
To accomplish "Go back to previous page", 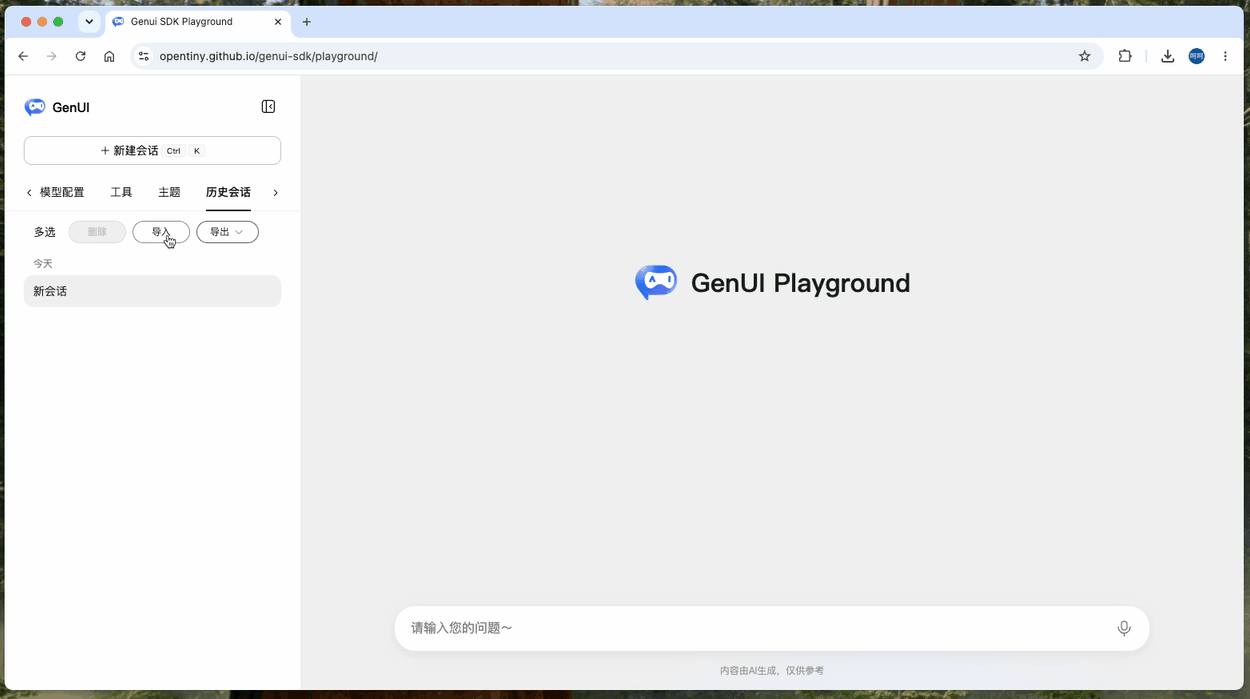I will (23, 56).
